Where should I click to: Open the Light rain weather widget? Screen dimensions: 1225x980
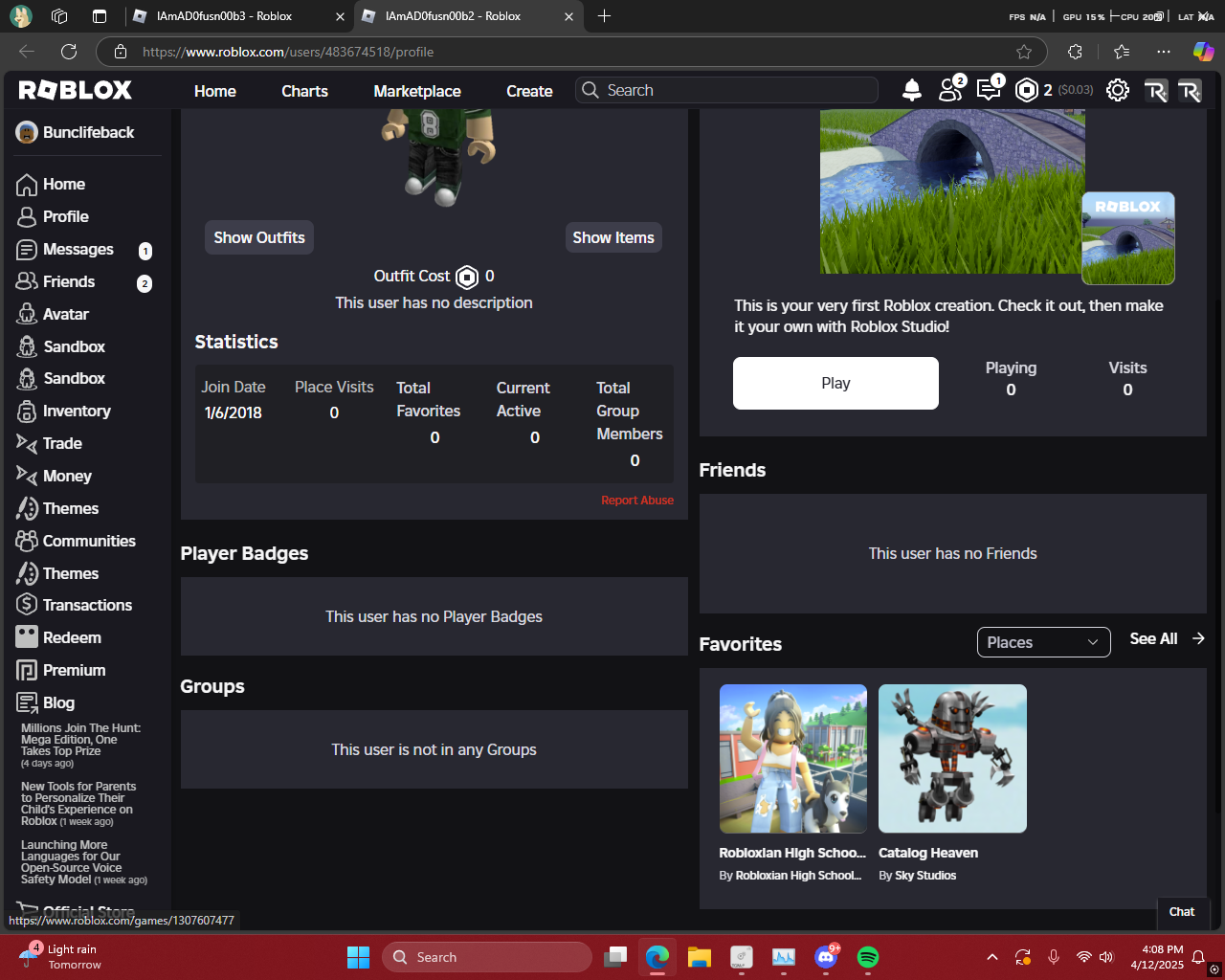(59, 957)
